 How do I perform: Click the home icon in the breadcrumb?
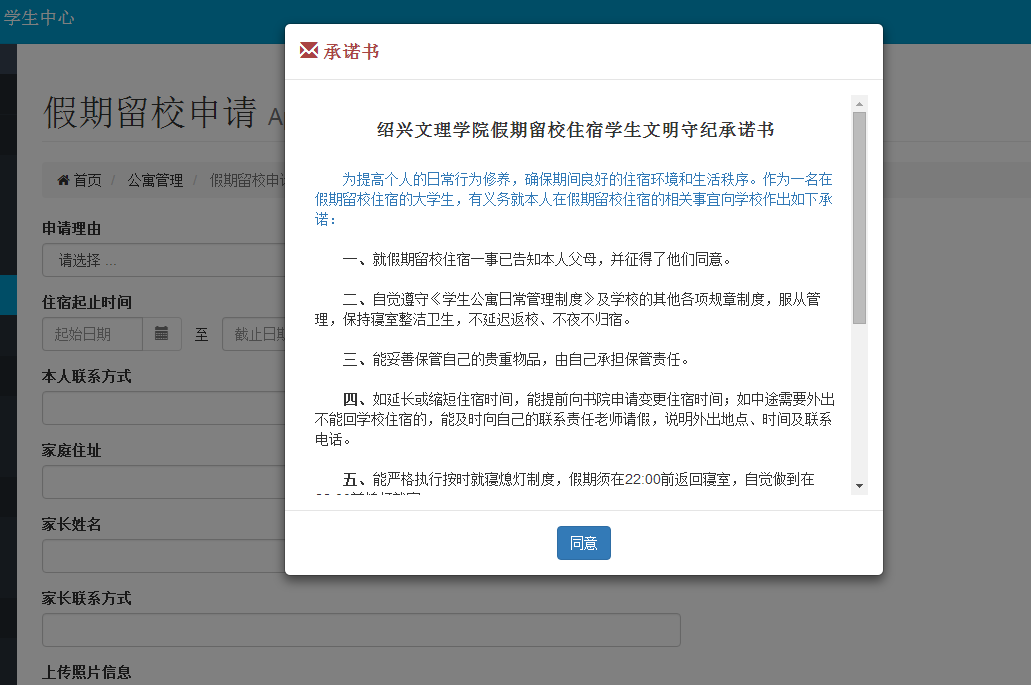click(x=63, y=179)
